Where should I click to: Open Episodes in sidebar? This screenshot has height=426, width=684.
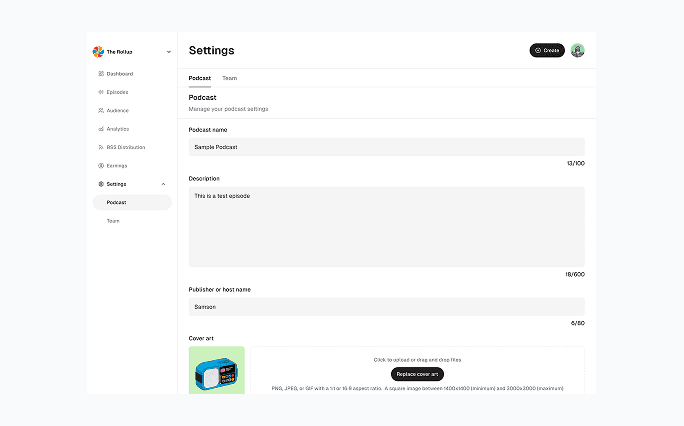coord(117,92)
